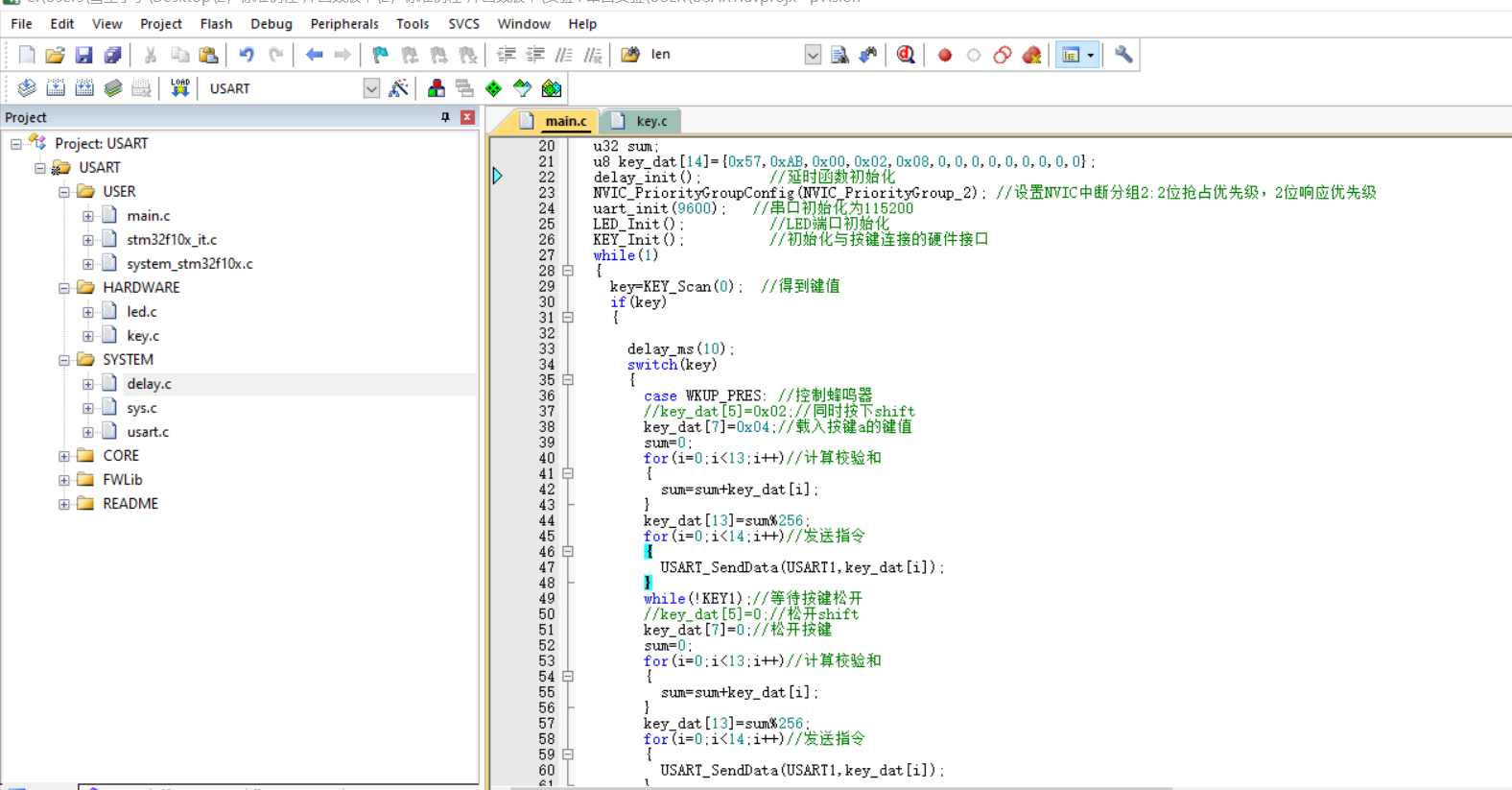Build target files icon
Screen dimensions: 1512x790
coord(56,88)
